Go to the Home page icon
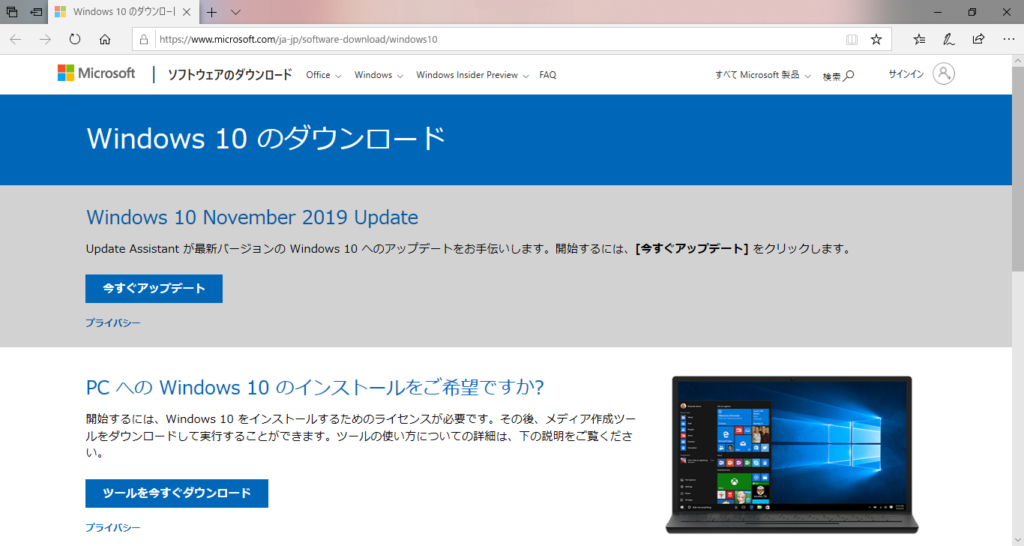The height and width of the screenshot is (546, 1024). (104, 39)
